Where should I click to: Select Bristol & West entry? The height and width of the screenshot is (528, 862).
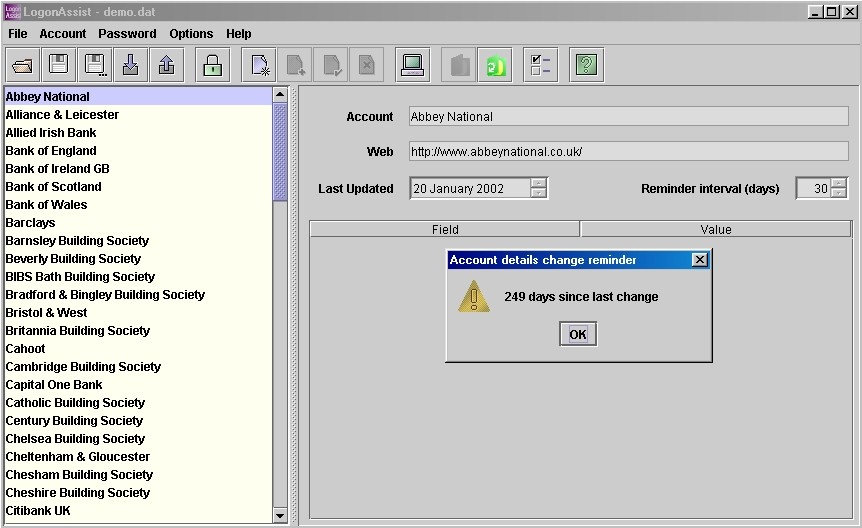click(139, 312)
